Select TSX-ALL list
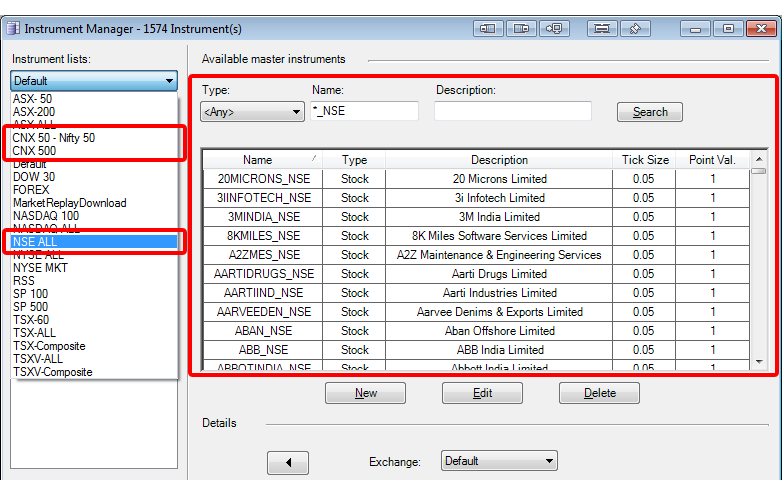782x480 pixels. click(34, 332)
